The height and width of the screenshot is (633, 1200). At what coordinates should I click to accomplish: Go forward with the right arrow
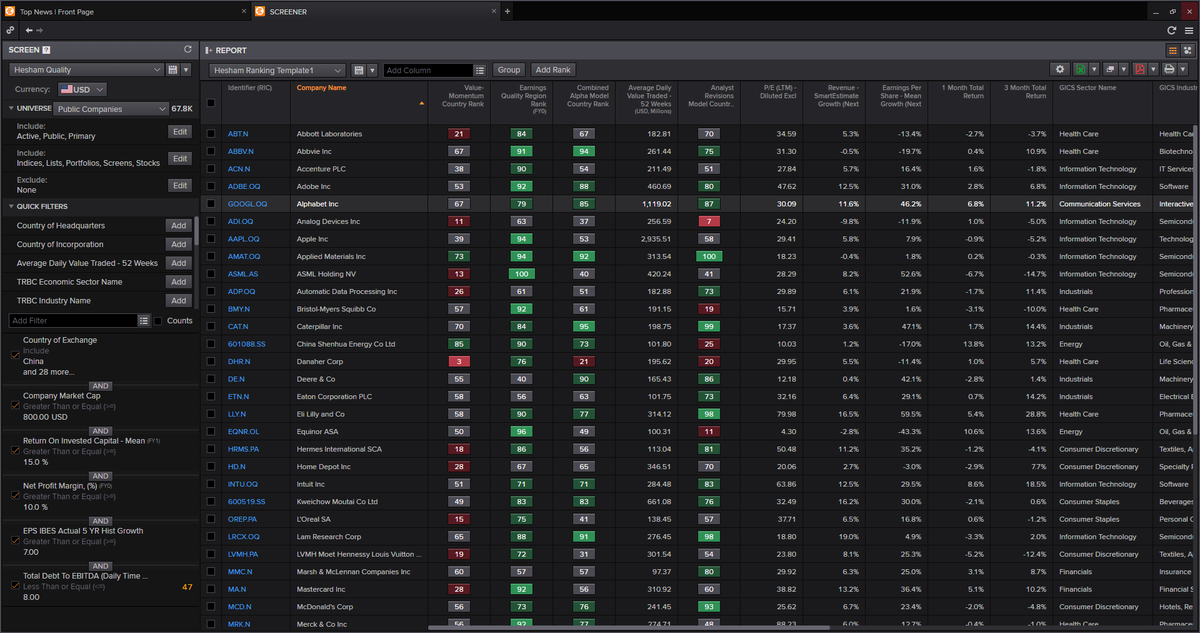pyautogui.click(x=40, y=31)
